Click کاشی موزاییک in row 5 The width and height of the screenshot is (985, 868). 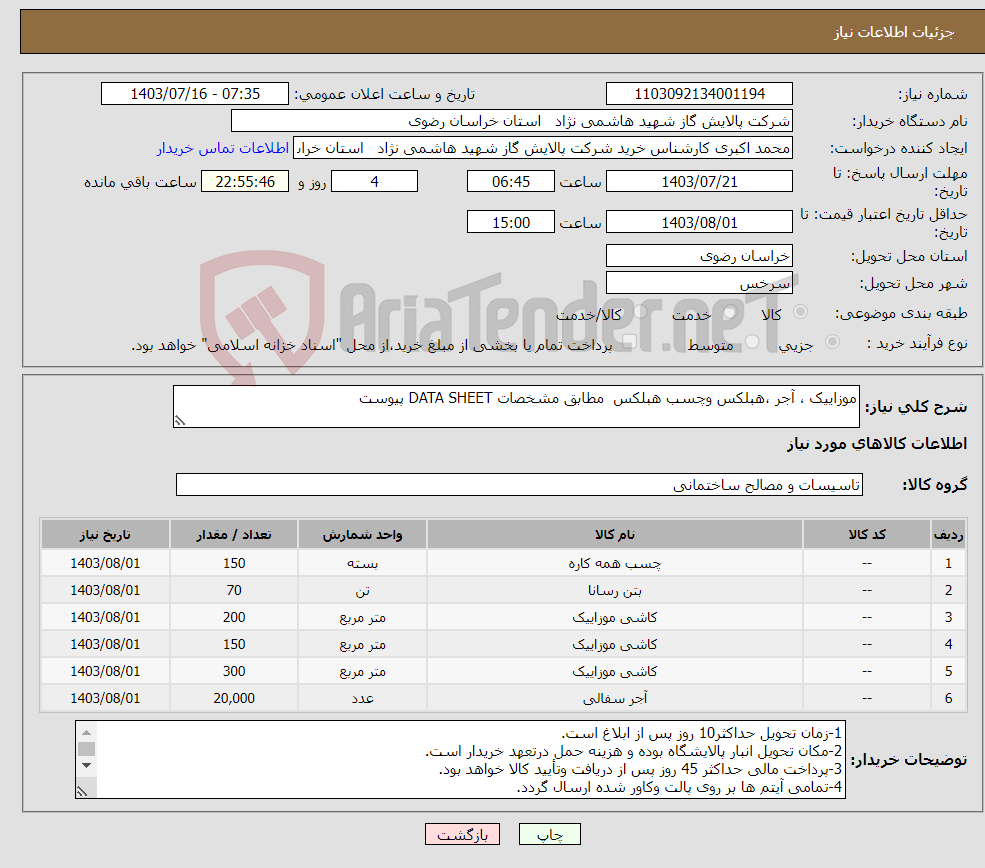pyautogui.click(x=614, y=671)
